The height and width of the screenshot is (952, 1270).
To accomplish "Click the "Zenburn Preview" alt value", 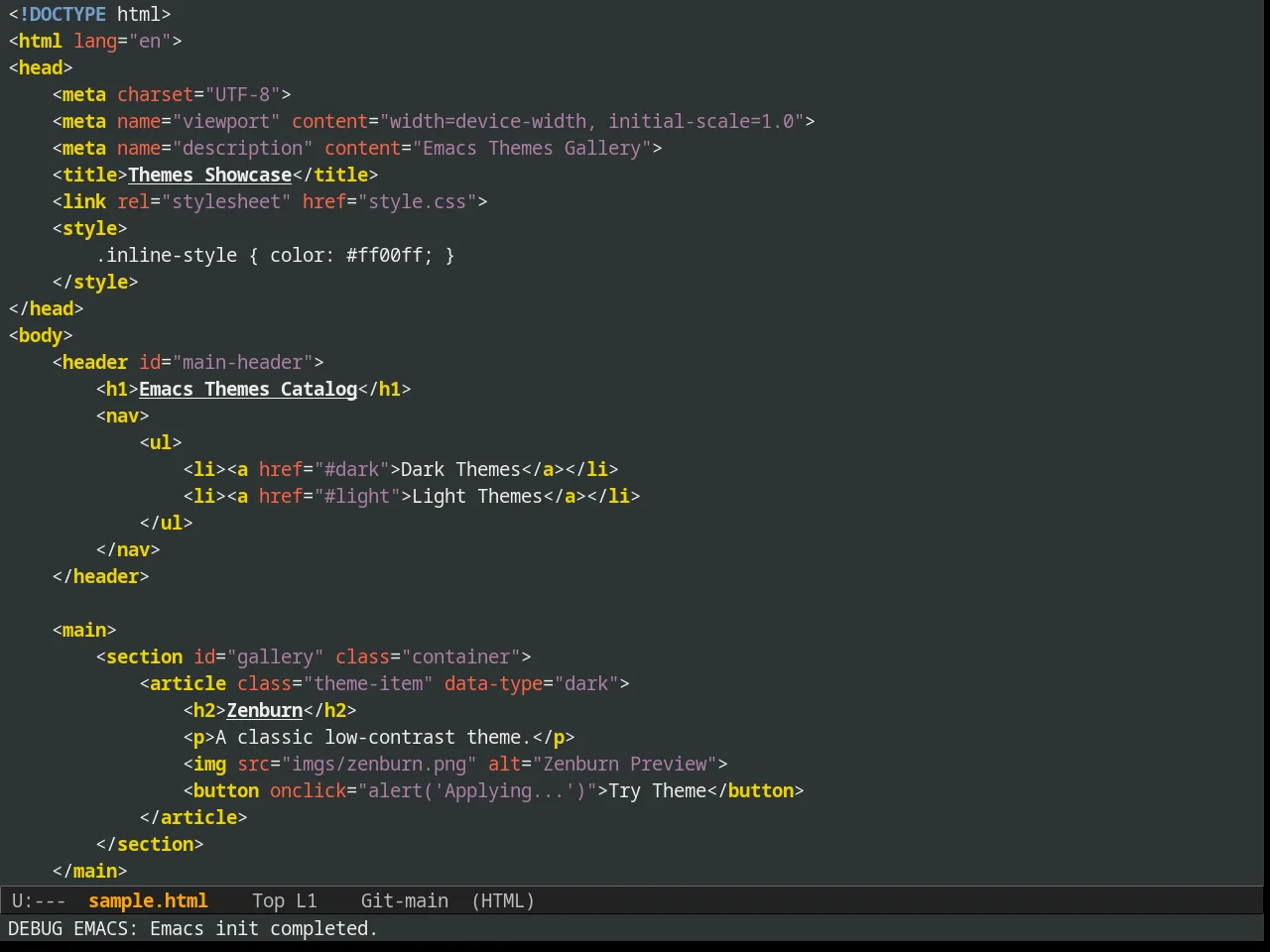I will [625, 764].
